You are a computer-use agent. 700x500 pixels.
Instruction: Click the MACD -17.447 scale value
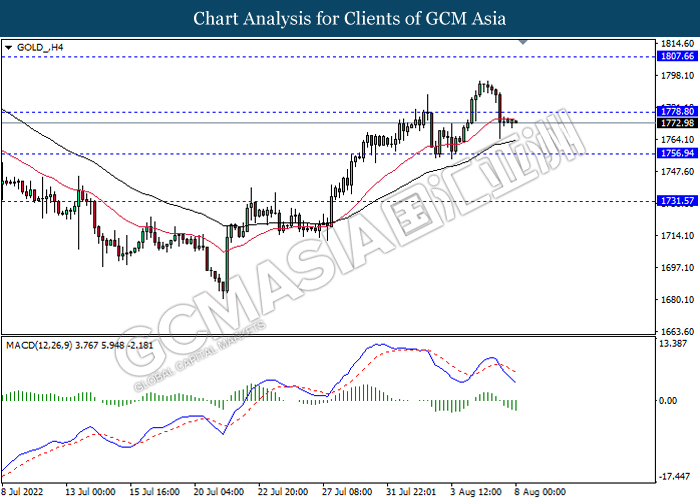pos(674,477)
